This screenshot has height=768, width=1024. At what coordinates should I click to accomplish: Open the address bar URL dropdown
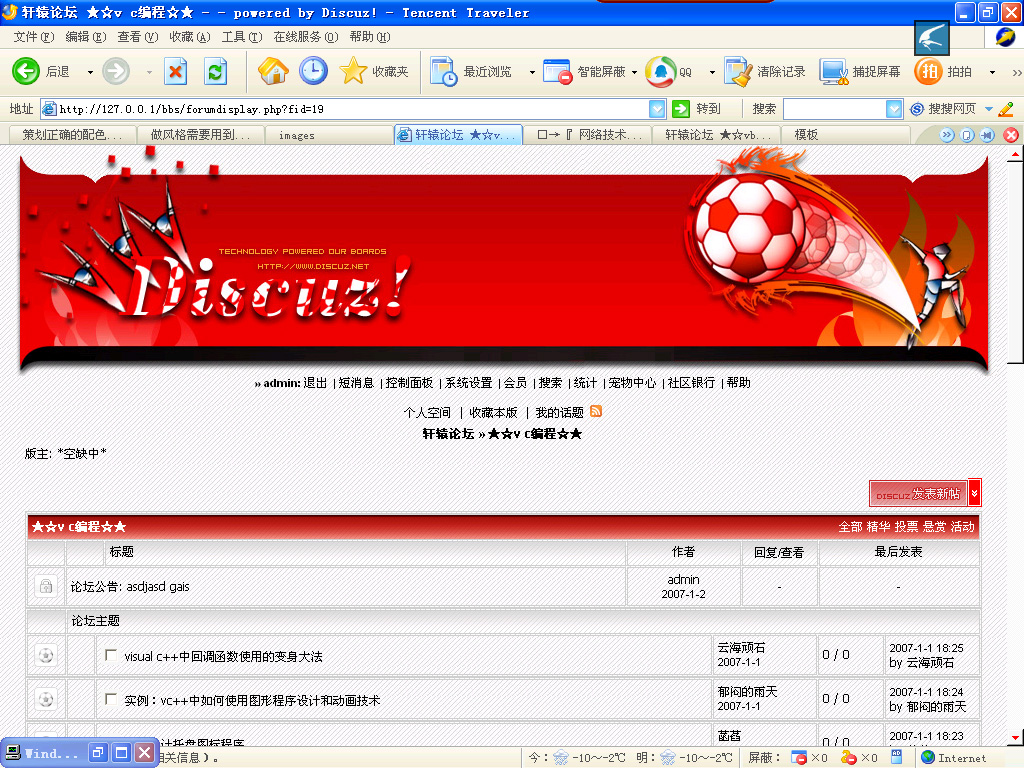tap(657, 109)
